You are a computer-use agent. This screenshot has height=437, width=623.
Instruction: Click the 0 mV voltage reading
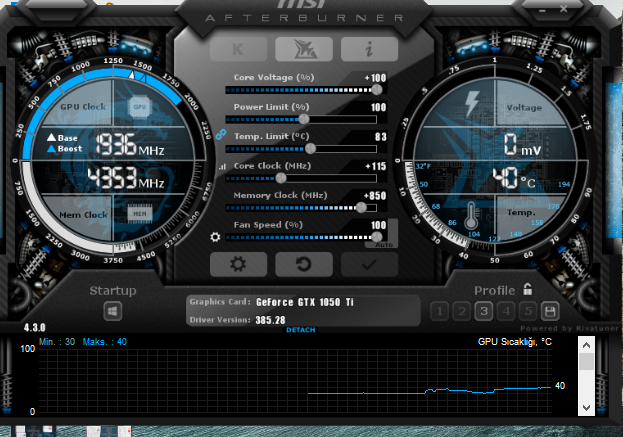[522, 144]
